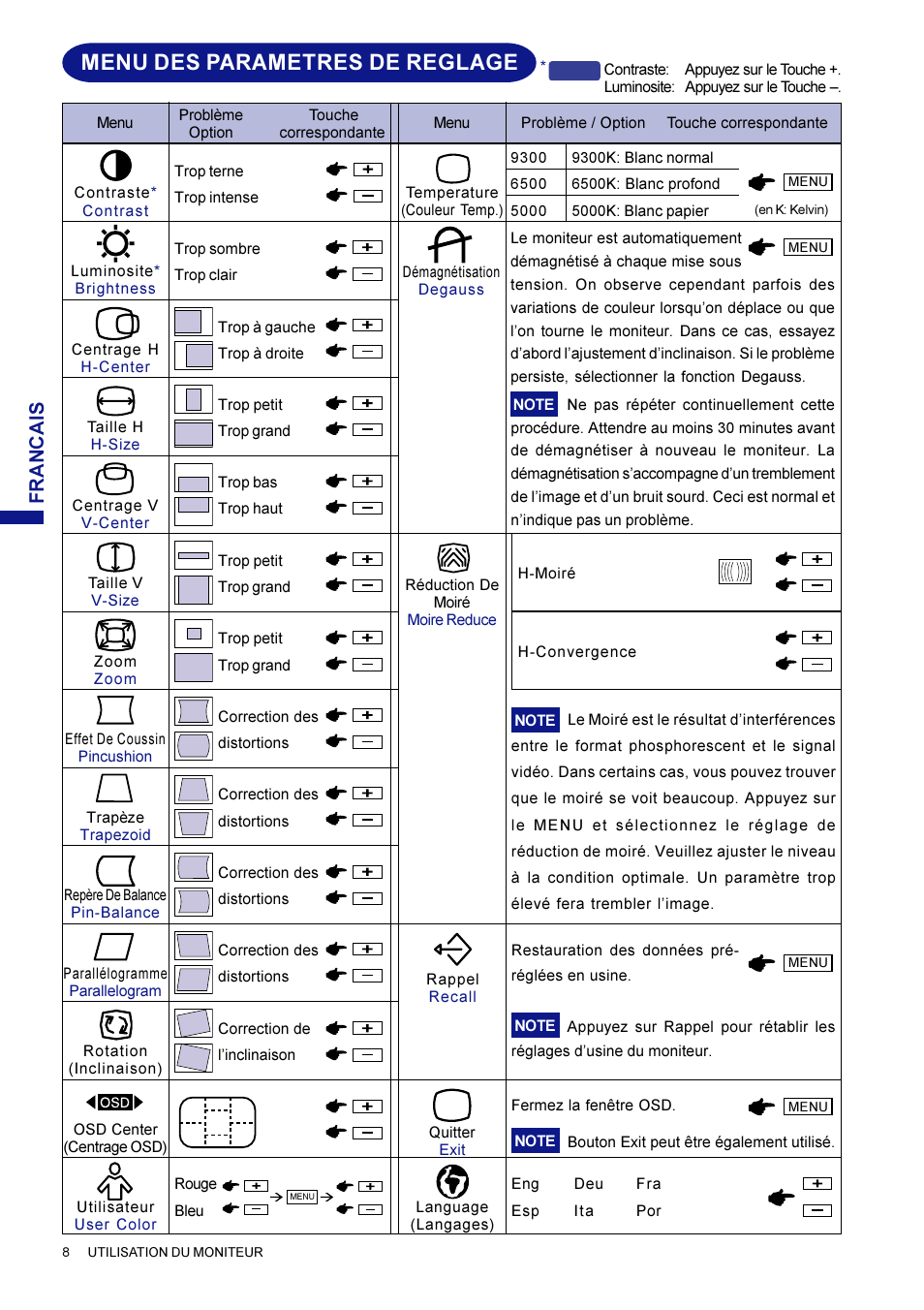Select the Recall diamond arrow icon
This screenshot has width=924, height=1310.
tap(452, 950)
